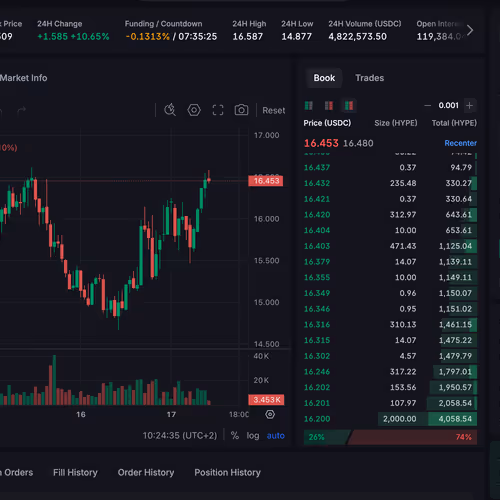Click the 16.480 mark price in book

pyautogui.click(x=358, y=143)
